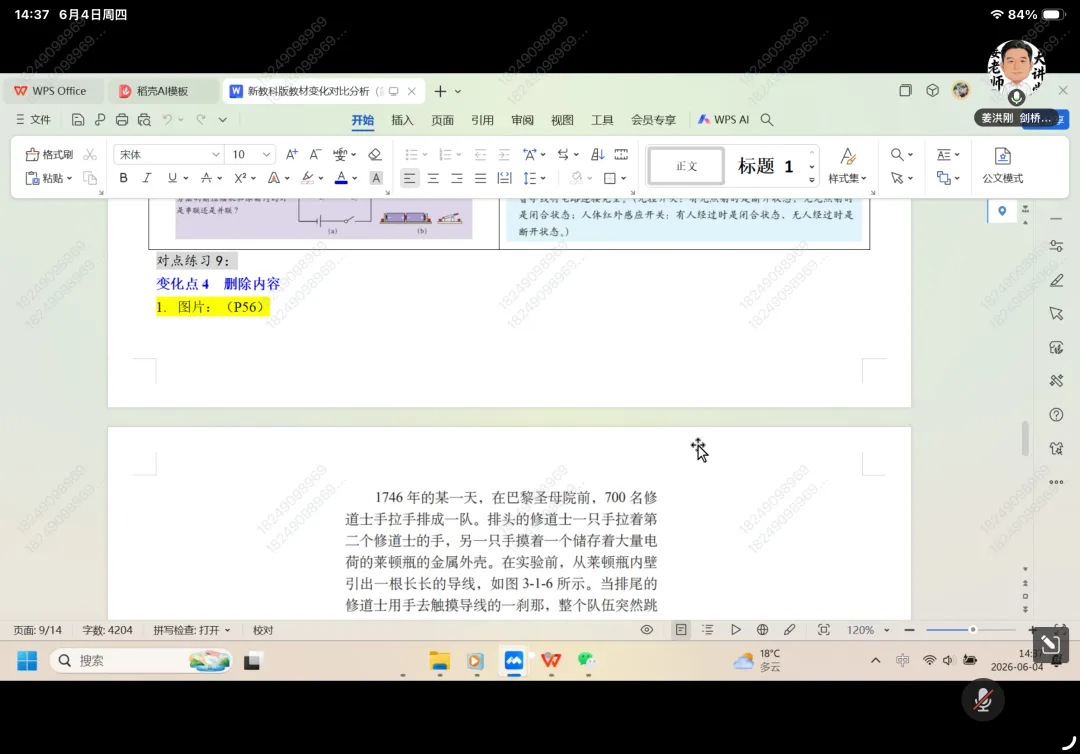
Task: Click the Clear formatting eraser icon
Action: click(x=375, y=154)
